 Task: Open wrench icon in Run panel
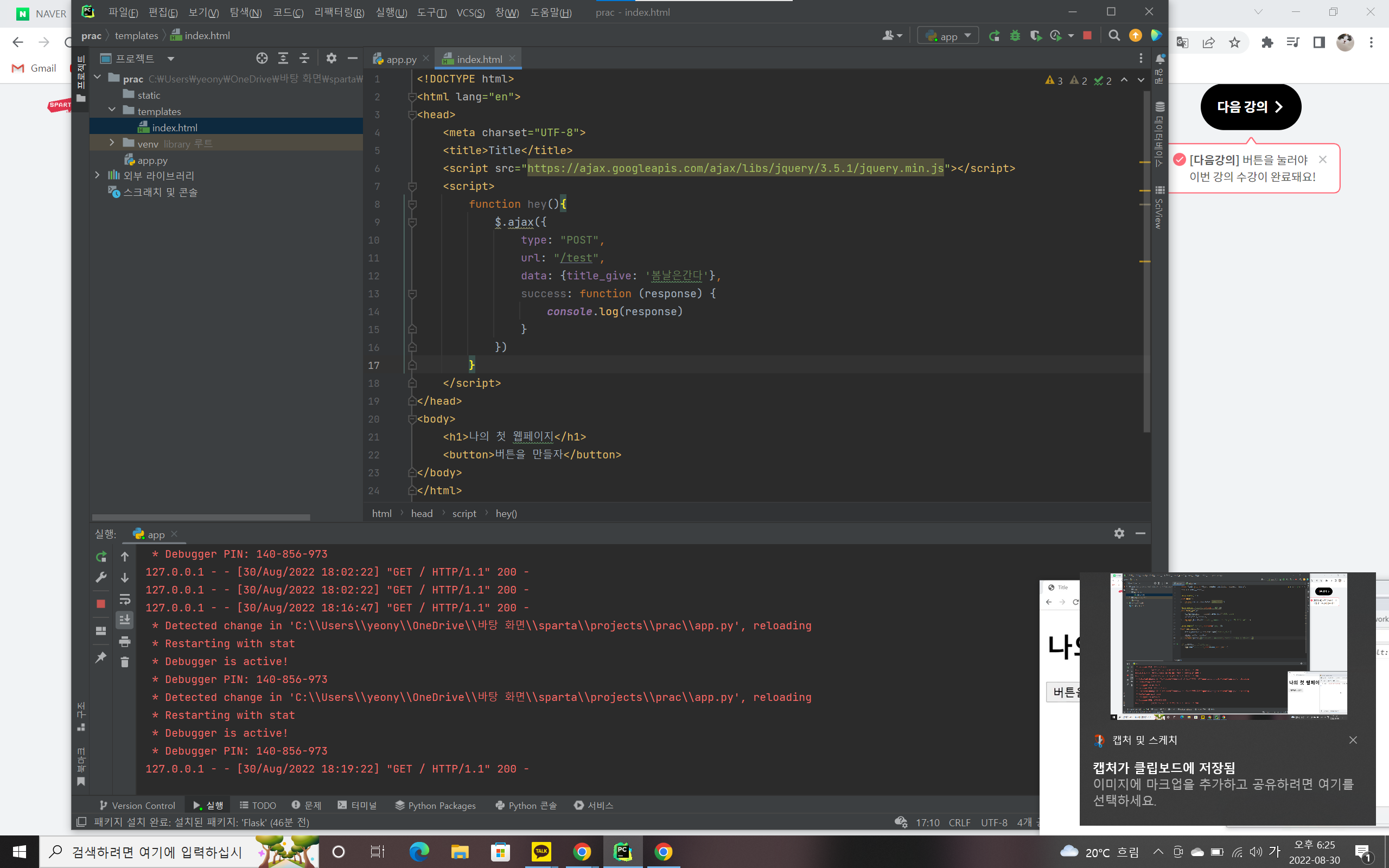pyautogui.click(x=101, y=578)
